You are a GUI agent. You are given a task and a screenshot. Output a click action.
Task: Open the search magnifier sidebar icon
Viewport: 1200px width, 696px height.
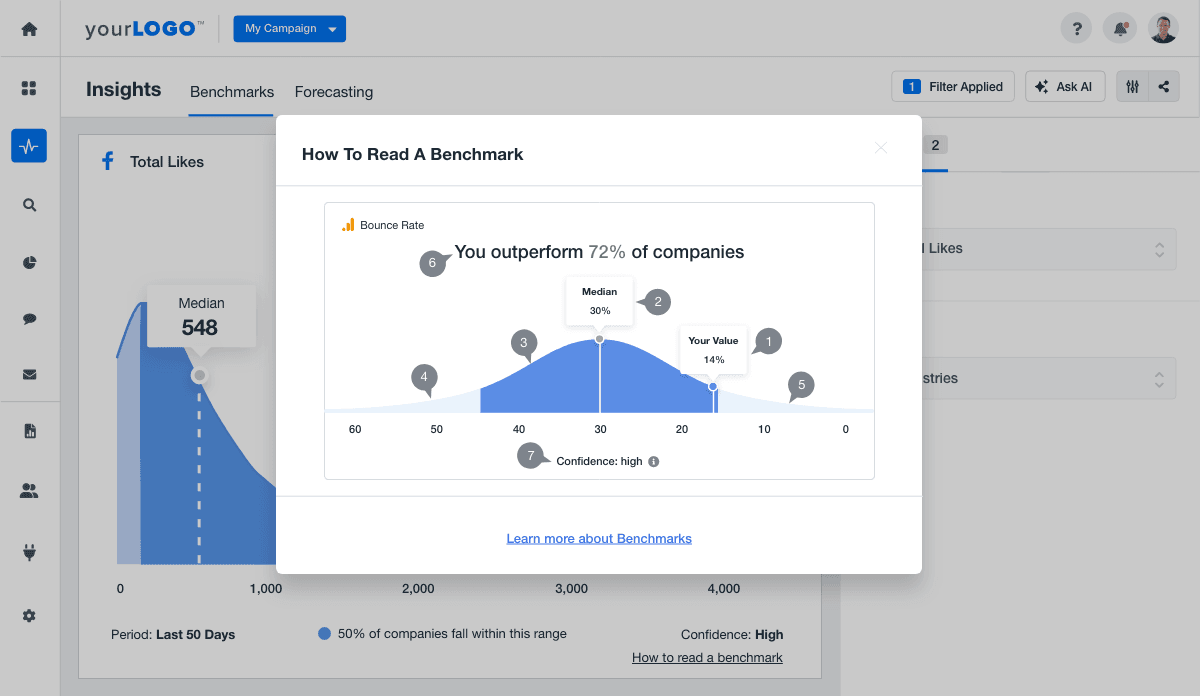click(x=29, y=205)
